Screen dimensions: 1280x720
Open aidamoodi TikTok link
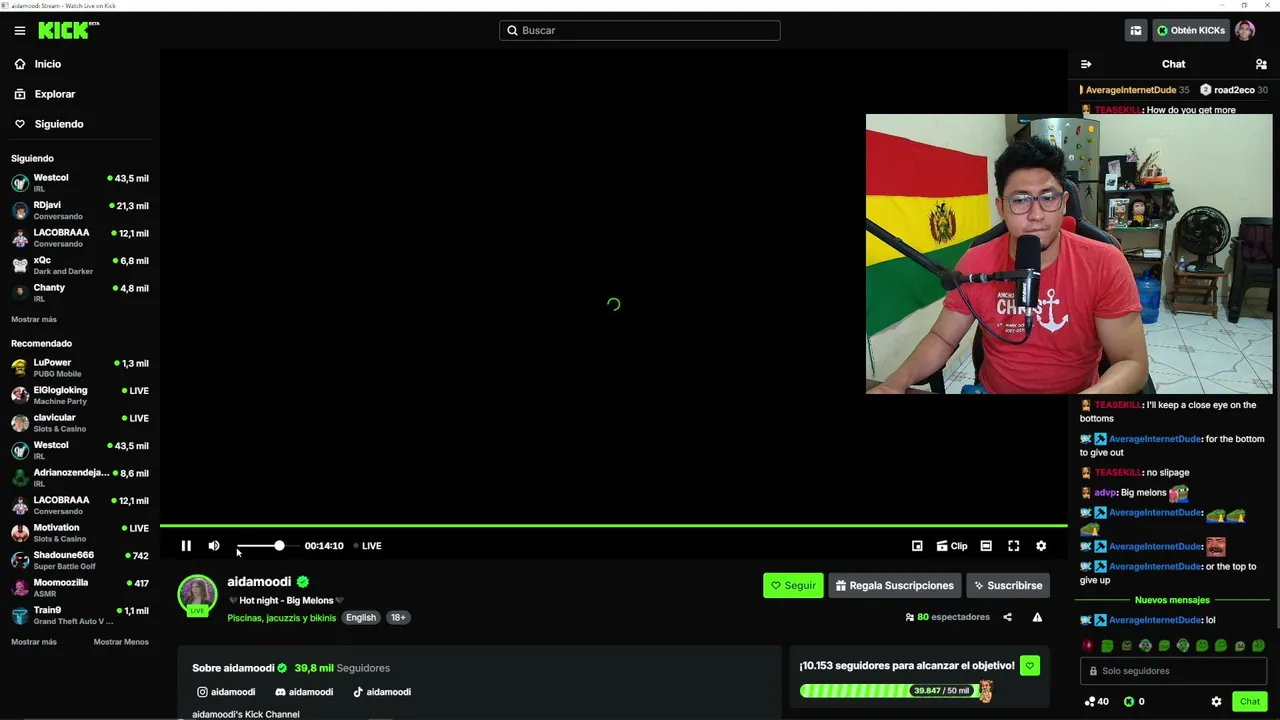382,692
